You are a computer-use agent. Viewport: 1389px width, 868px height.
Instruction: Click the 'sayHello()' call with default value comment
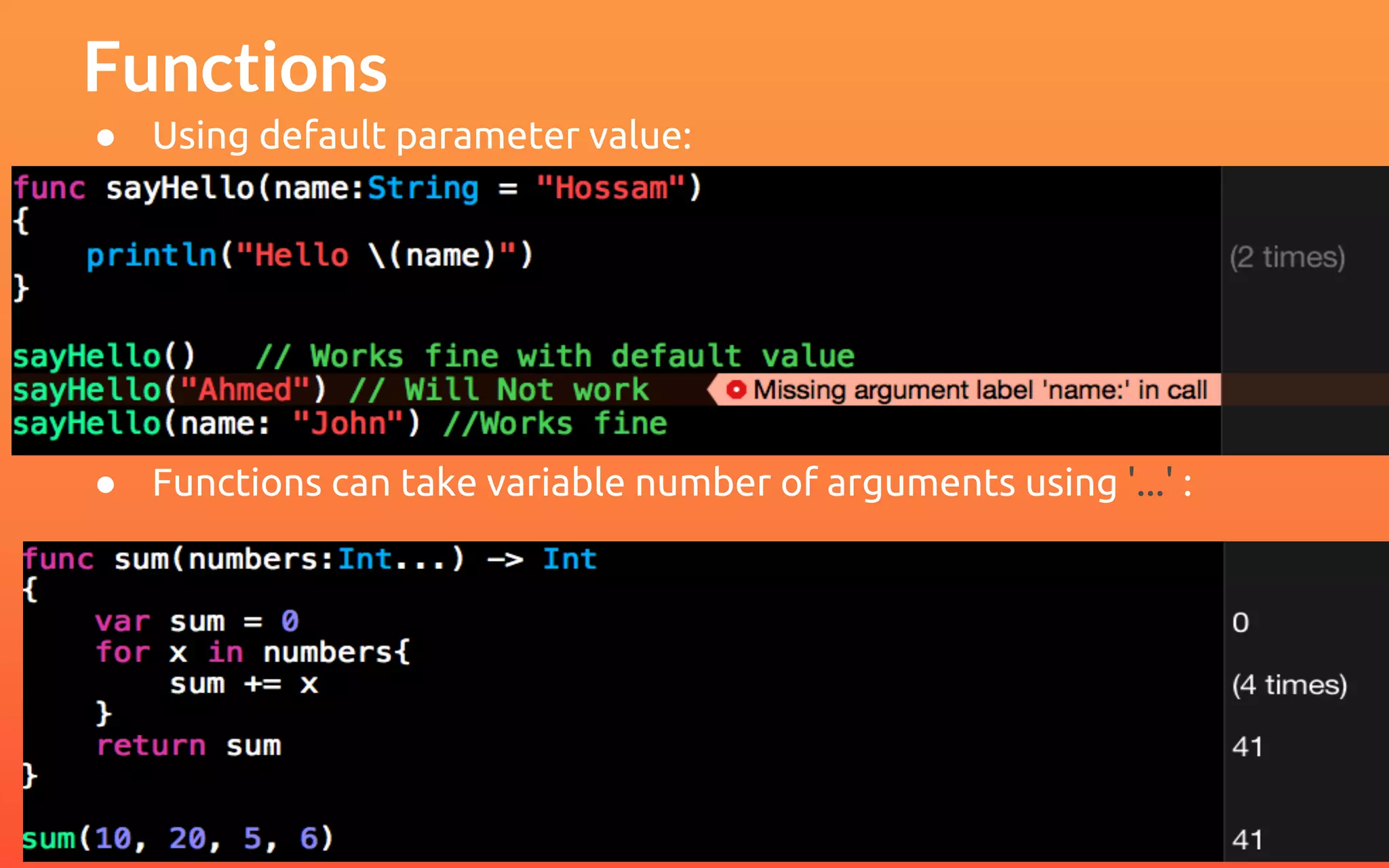[434, 356]
